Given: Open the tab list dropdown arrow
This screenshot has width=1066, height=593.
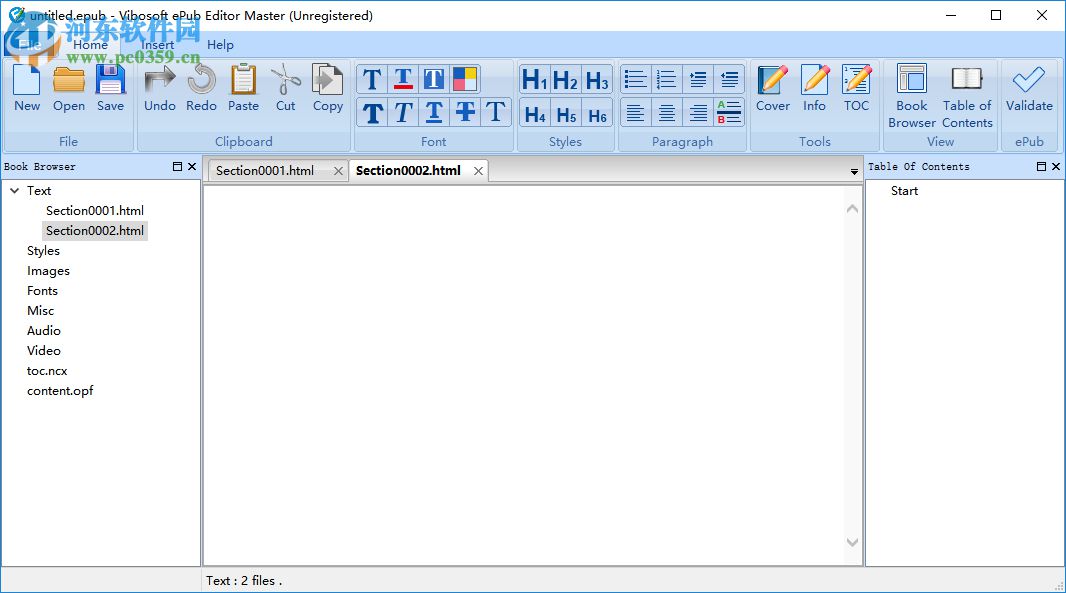Looking at the screenshot, I should (853, 172).
